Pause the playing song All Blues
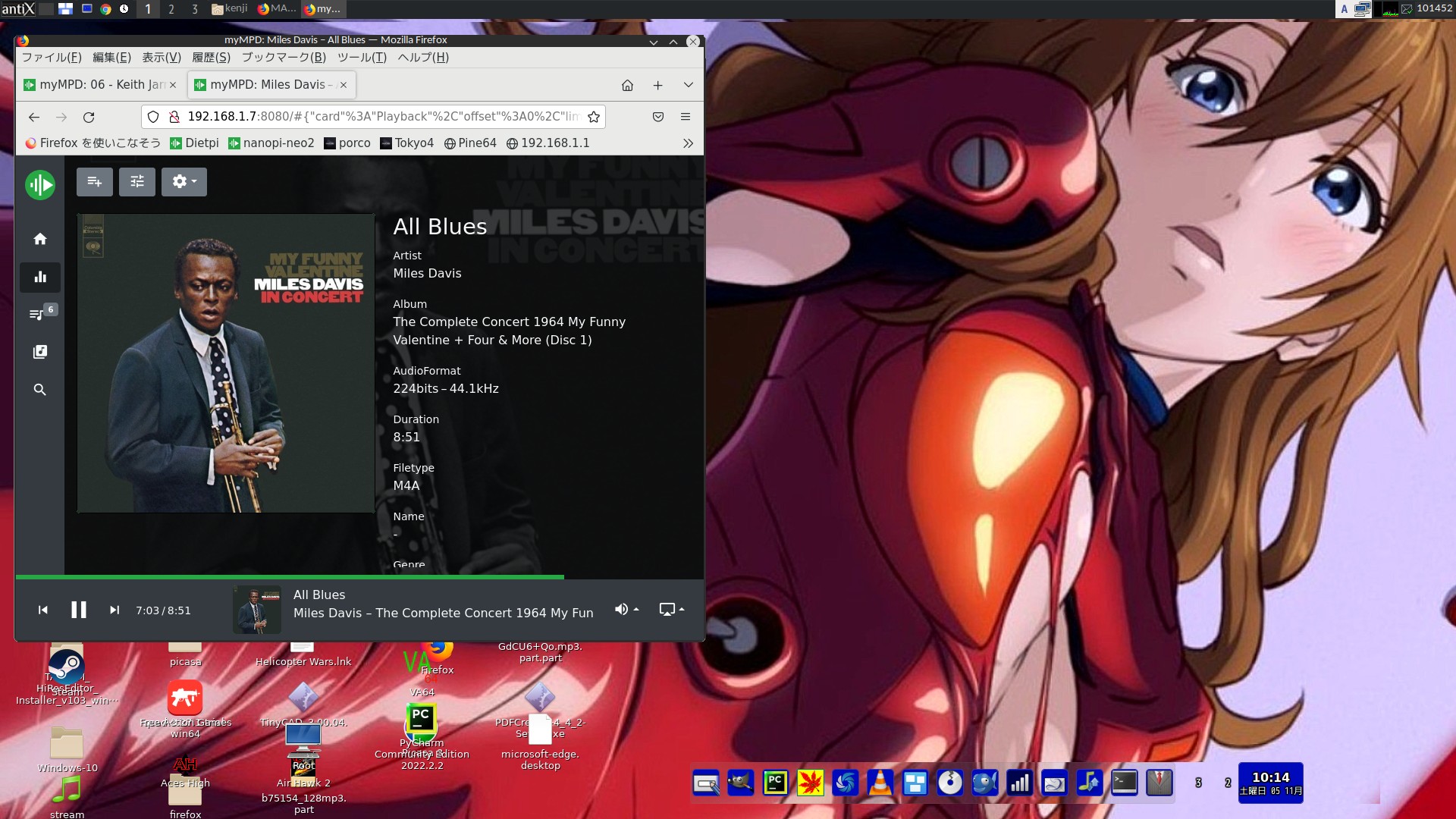Image resolution: width=1456 pixels, height=819 pixels. tap(79, 610)
